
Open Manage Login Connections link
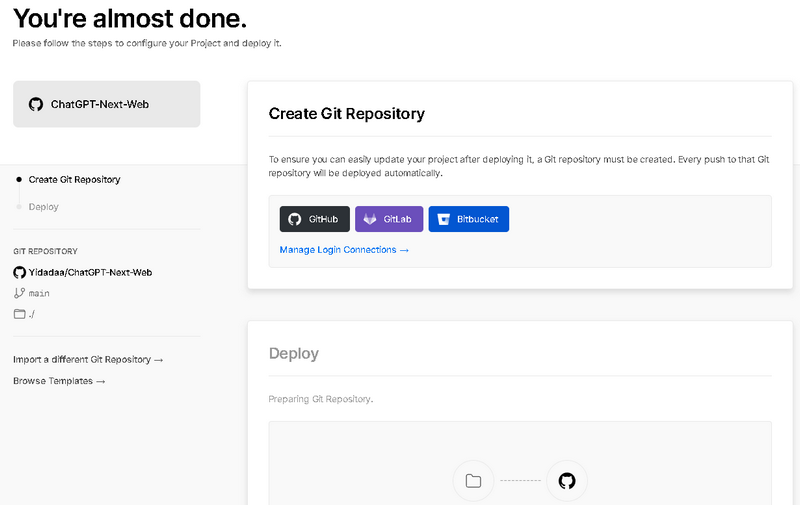(x=344, y=249)
